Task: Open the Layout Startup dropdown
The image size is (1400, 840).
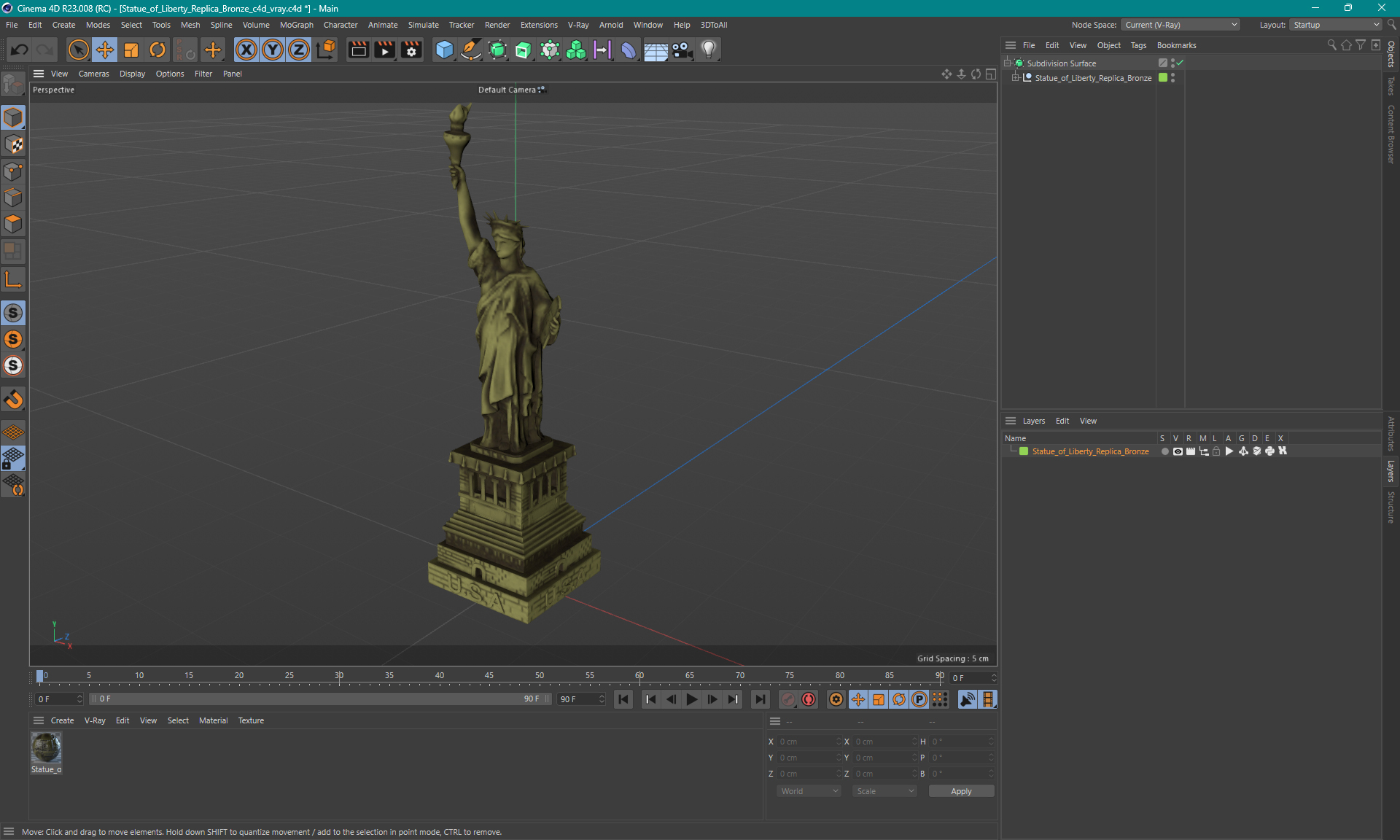Action: point(1336,25)
